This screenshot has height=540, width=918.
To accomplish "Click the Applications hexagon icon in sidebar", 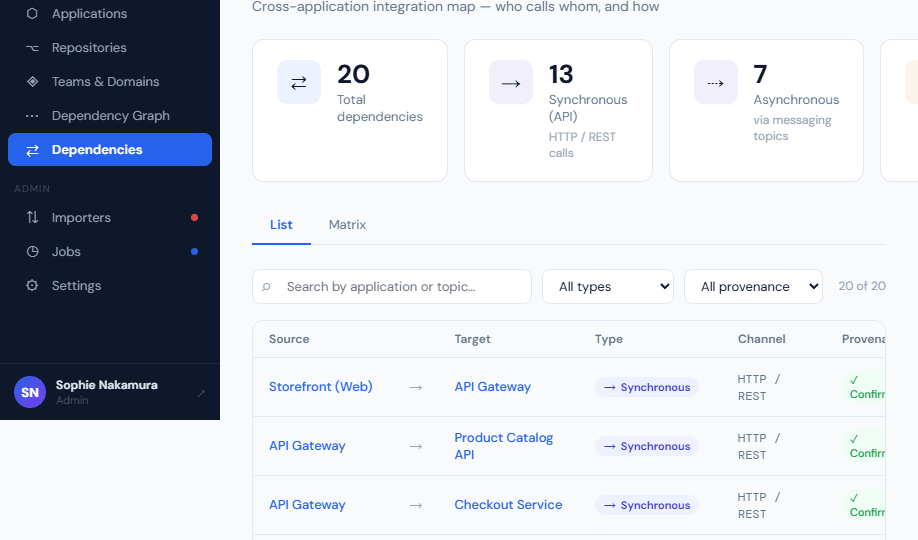I will coord(32,13).
